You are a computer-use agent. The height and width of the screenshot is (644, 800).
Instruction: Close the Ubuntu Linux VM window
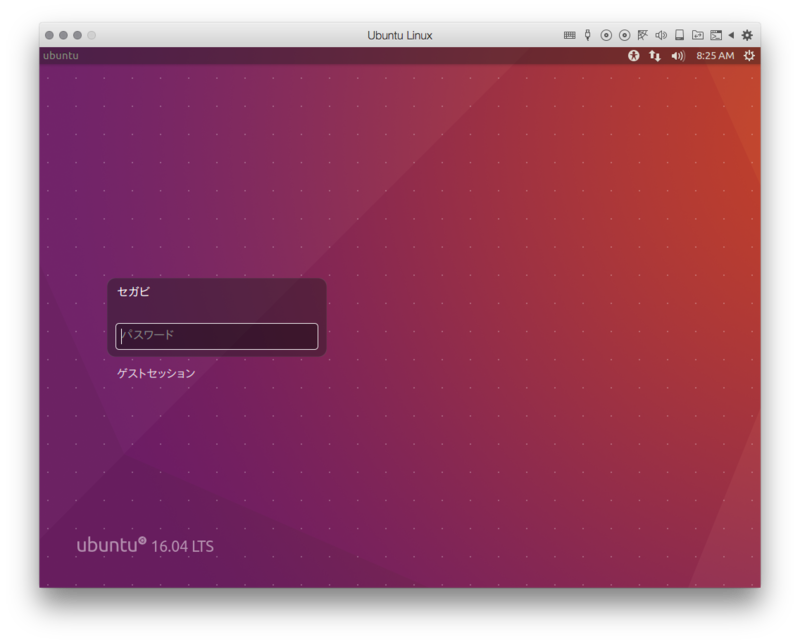coord(49,35)
